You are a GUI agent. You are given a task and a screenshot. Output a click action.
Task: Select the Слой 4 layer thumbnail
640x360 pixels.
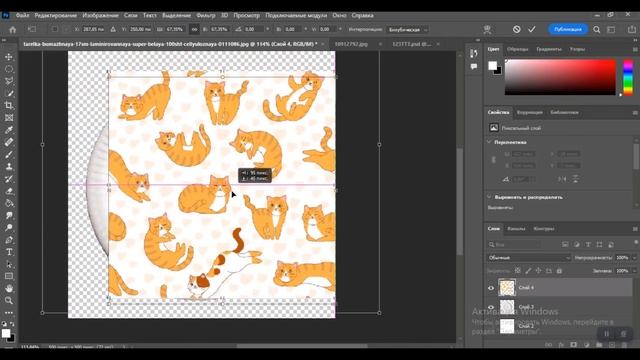coord(507,287)
